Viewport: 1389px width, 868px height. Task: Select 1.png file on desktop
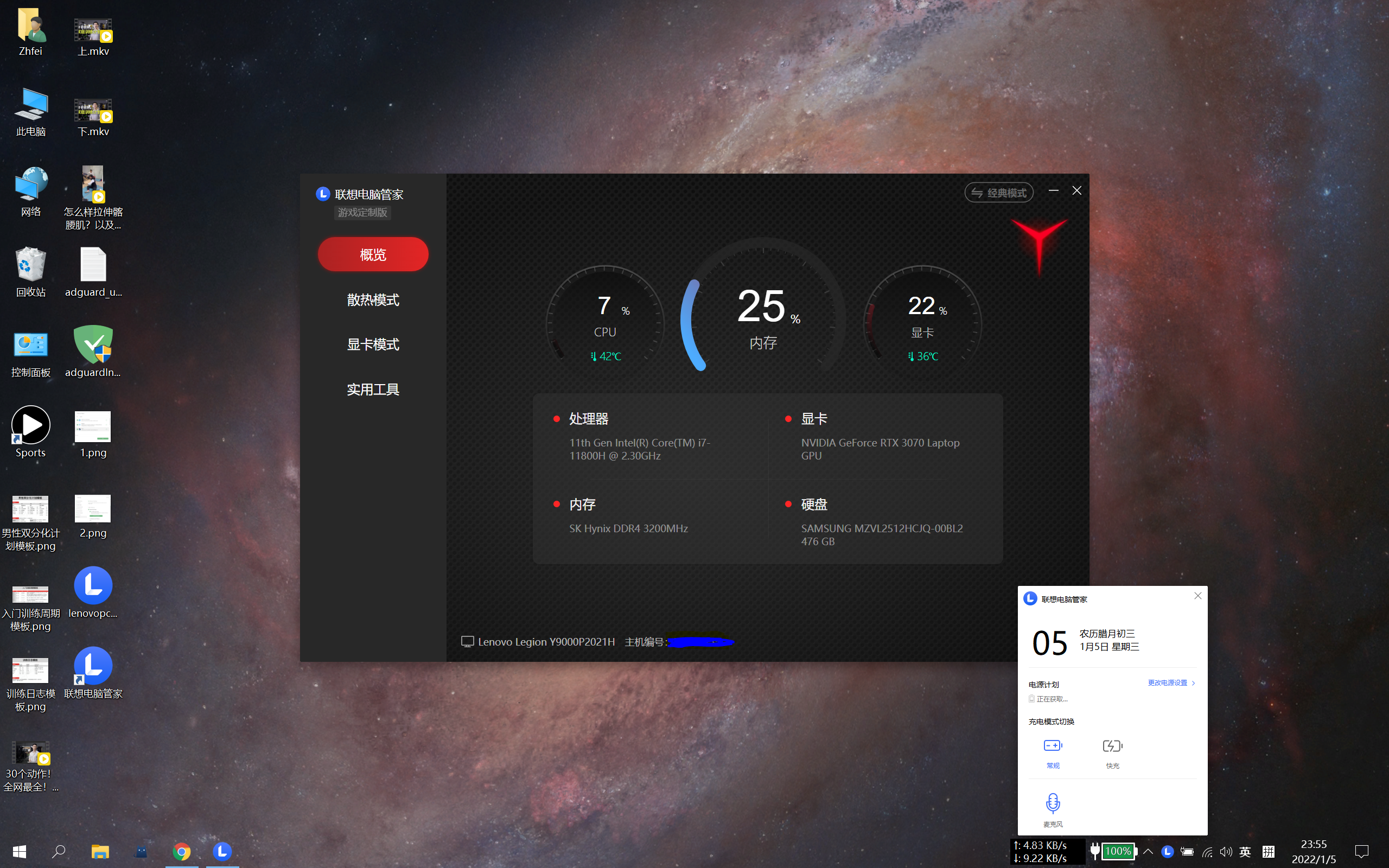[x=93, y=433]
